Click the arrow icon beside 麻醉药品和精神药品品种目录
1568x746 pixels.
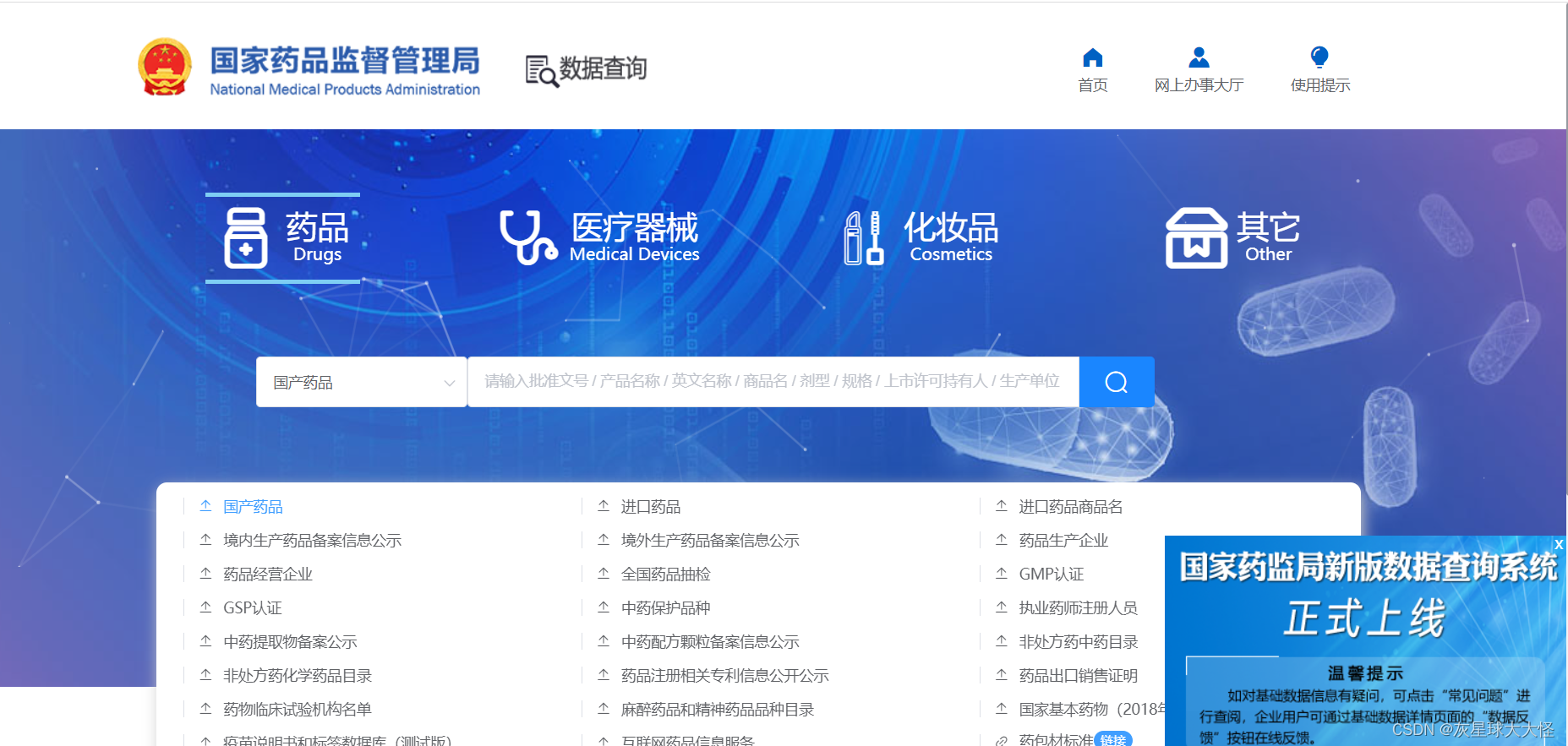(604, 709)
